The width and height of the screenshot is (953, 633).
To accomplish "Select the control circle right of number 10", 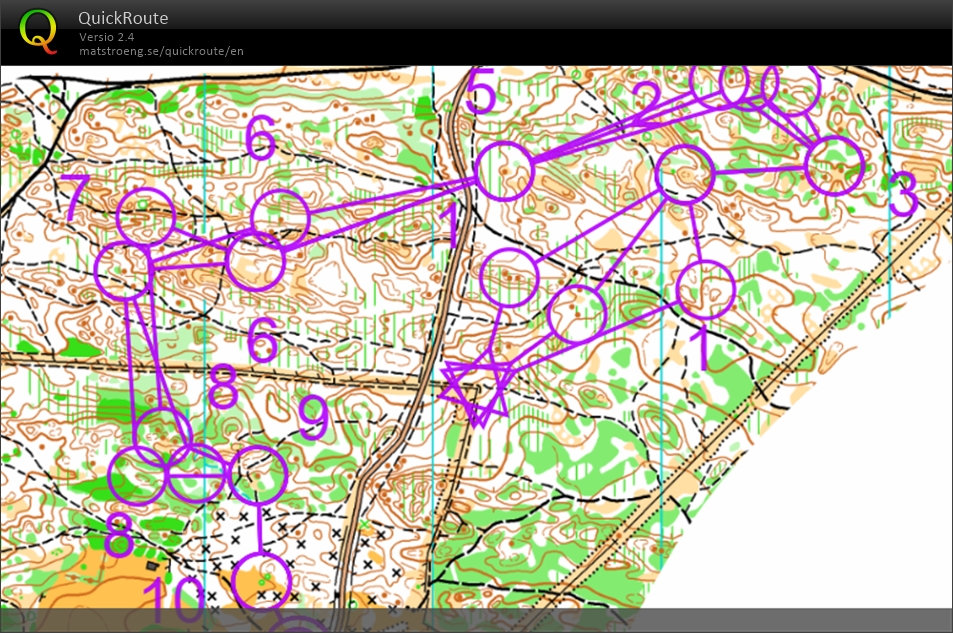I will tap(261, 582).
